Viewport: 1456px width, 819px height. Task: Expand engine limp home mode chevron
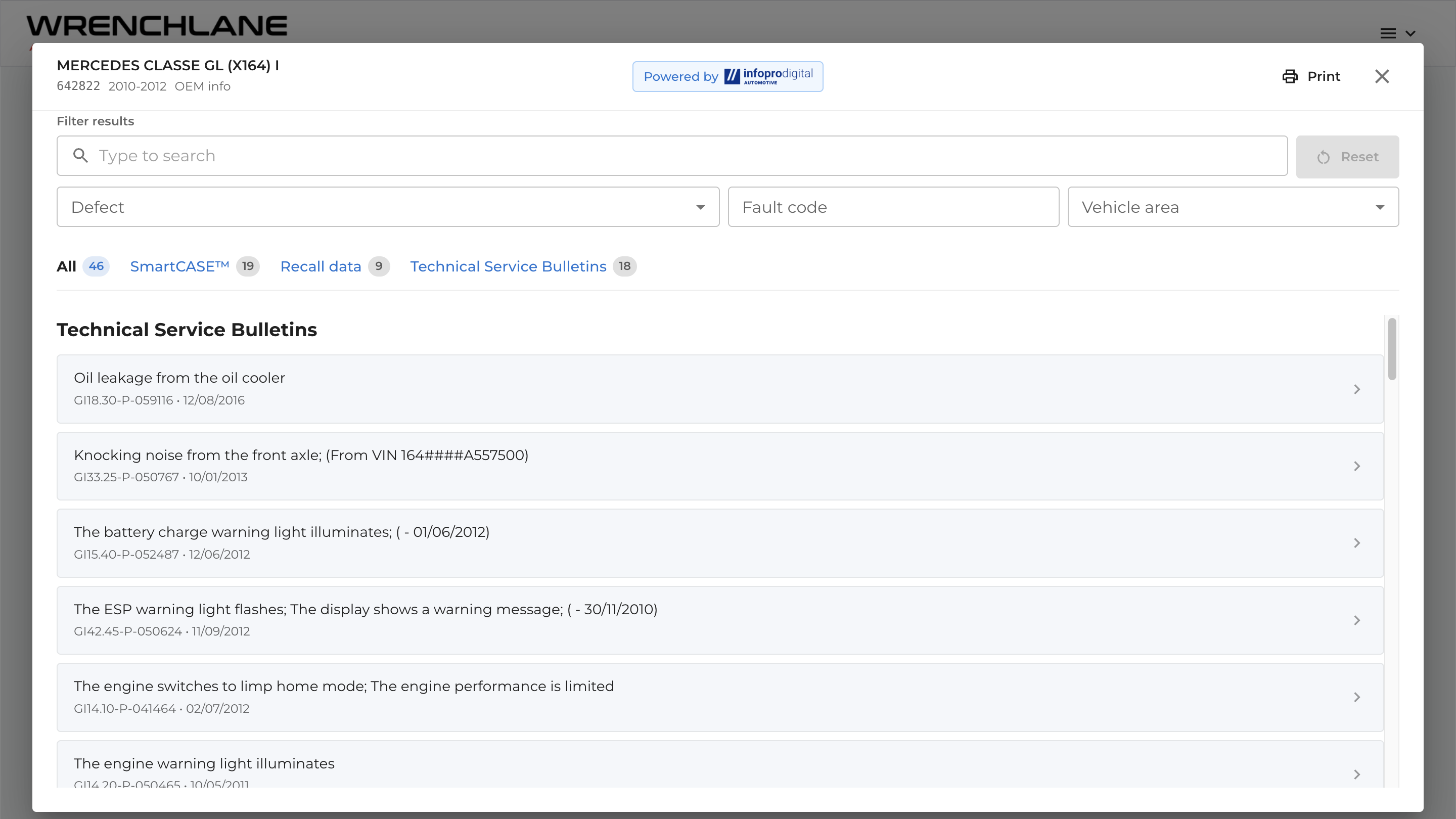[x=1357, y=698]
